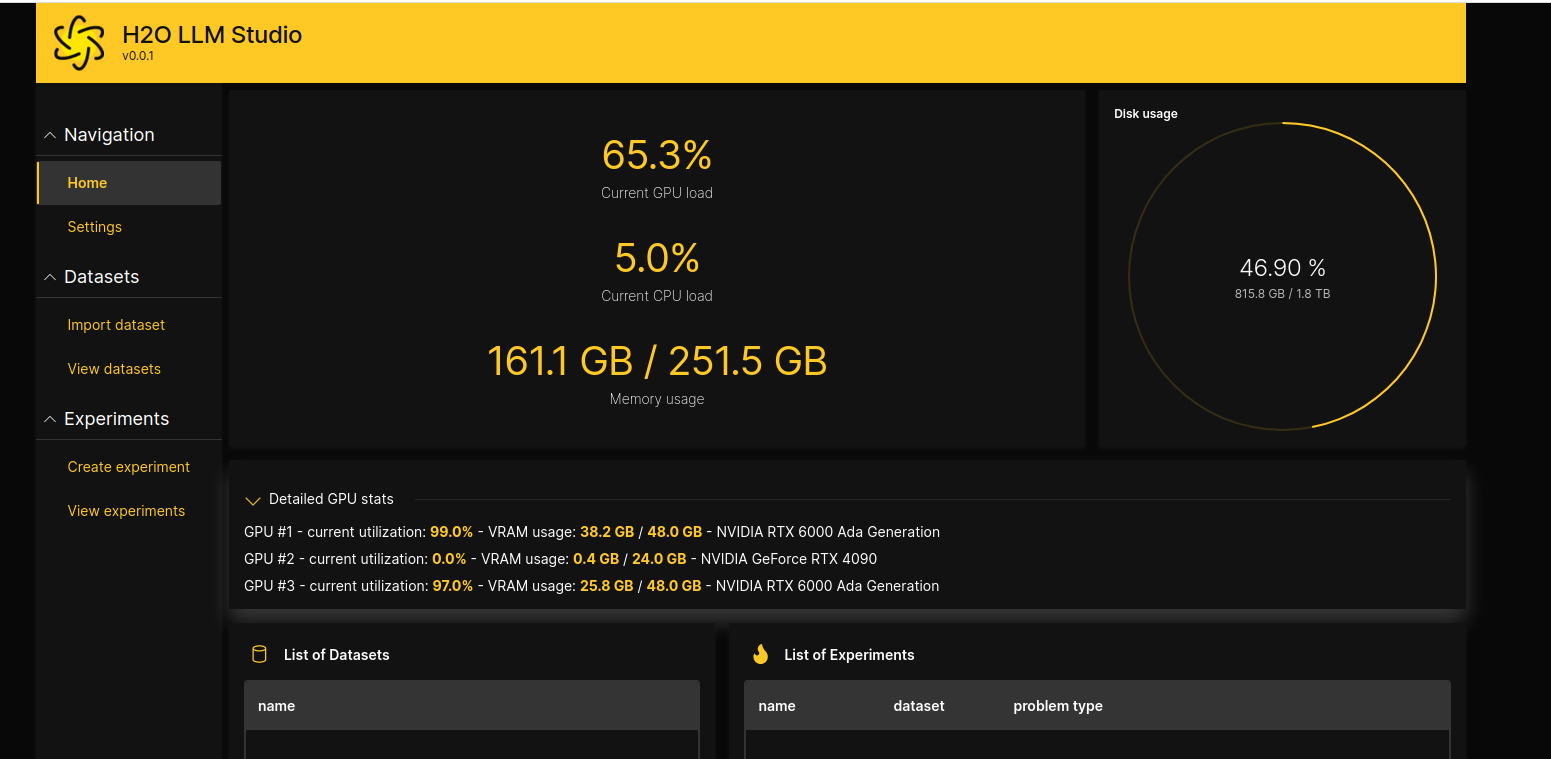This screenshot has height=759, width=1551.
Task: Click the Navigation section heading
Action: (x=109, y=135)
